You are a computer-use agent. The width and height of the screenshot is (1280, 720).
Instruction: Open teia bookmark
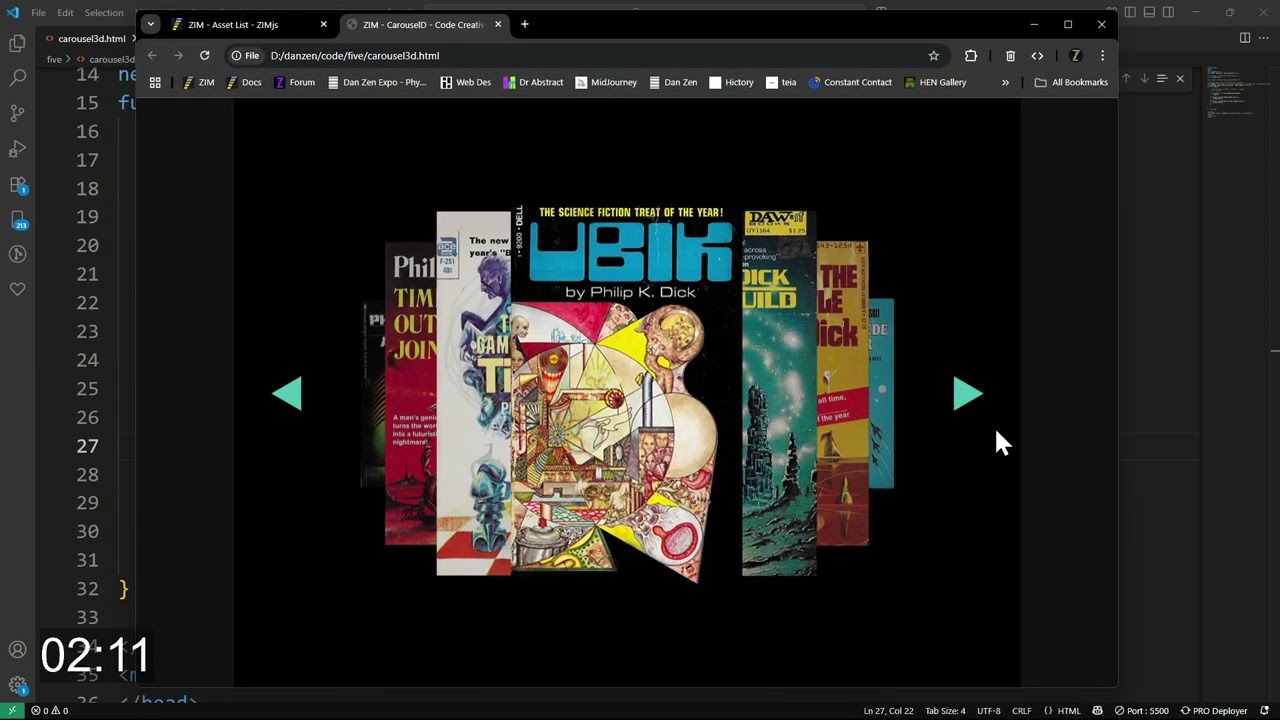(x=781, y=83)
